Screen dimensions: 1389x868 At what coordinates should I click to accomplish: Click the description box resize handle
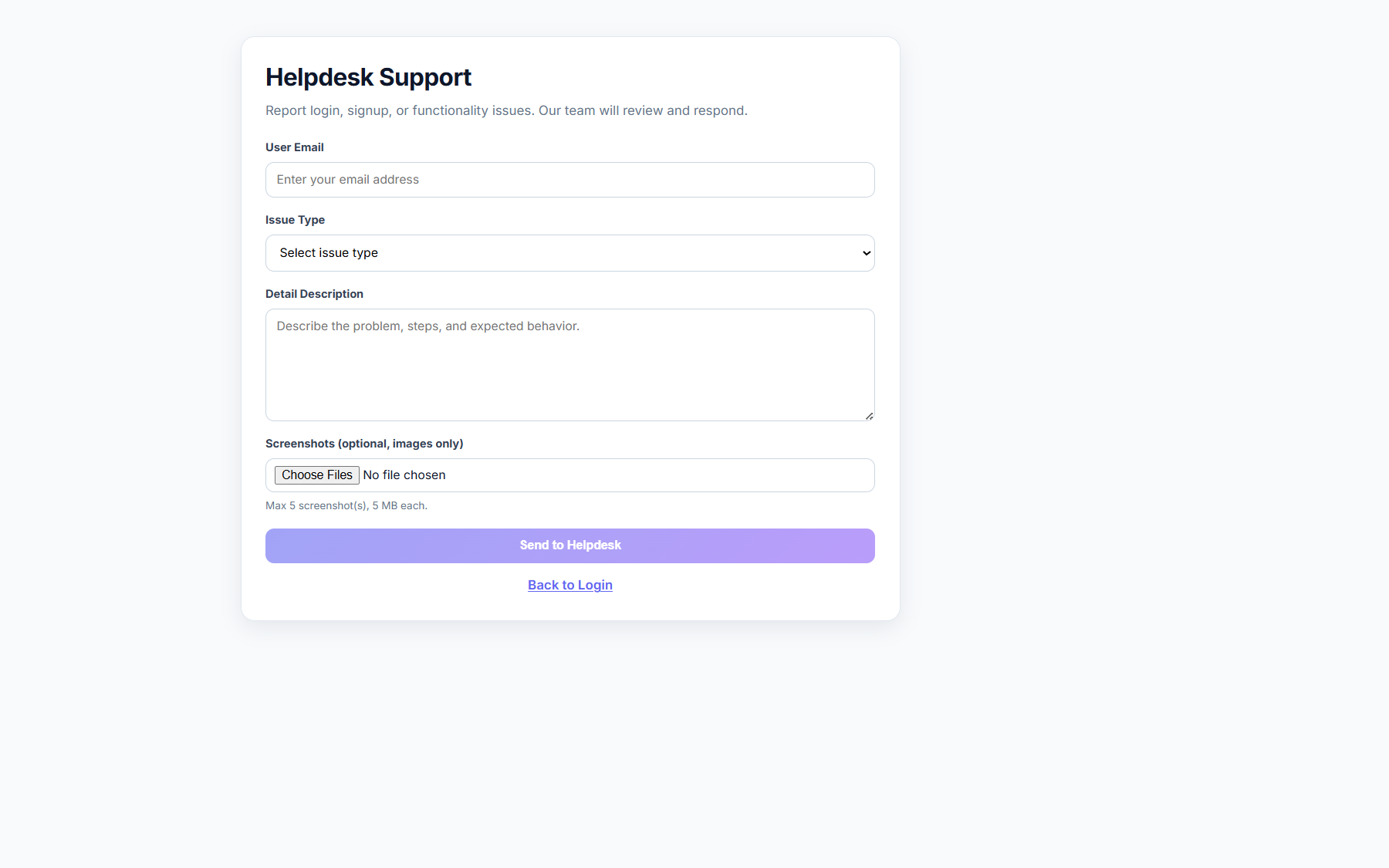(x=870, y=416)
